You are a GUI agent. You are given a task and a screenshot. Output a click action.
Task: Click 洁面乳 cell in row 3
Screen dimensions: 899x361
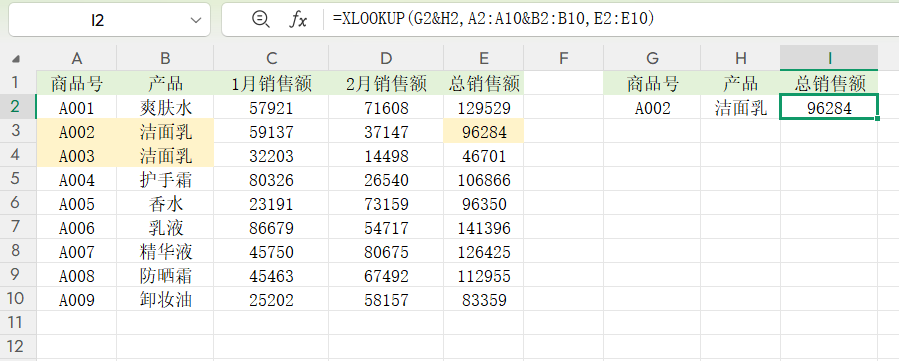tap(165, 131)
